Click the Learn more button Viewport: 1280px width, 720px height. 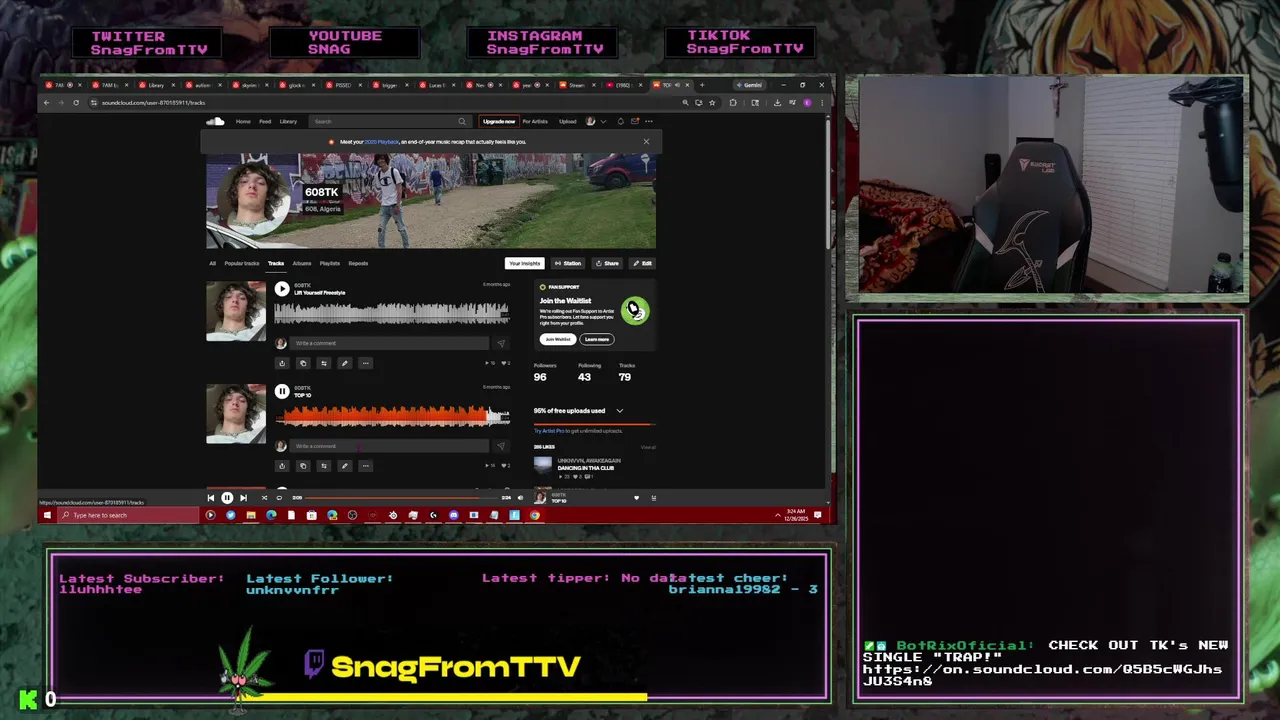coord(597,339)
